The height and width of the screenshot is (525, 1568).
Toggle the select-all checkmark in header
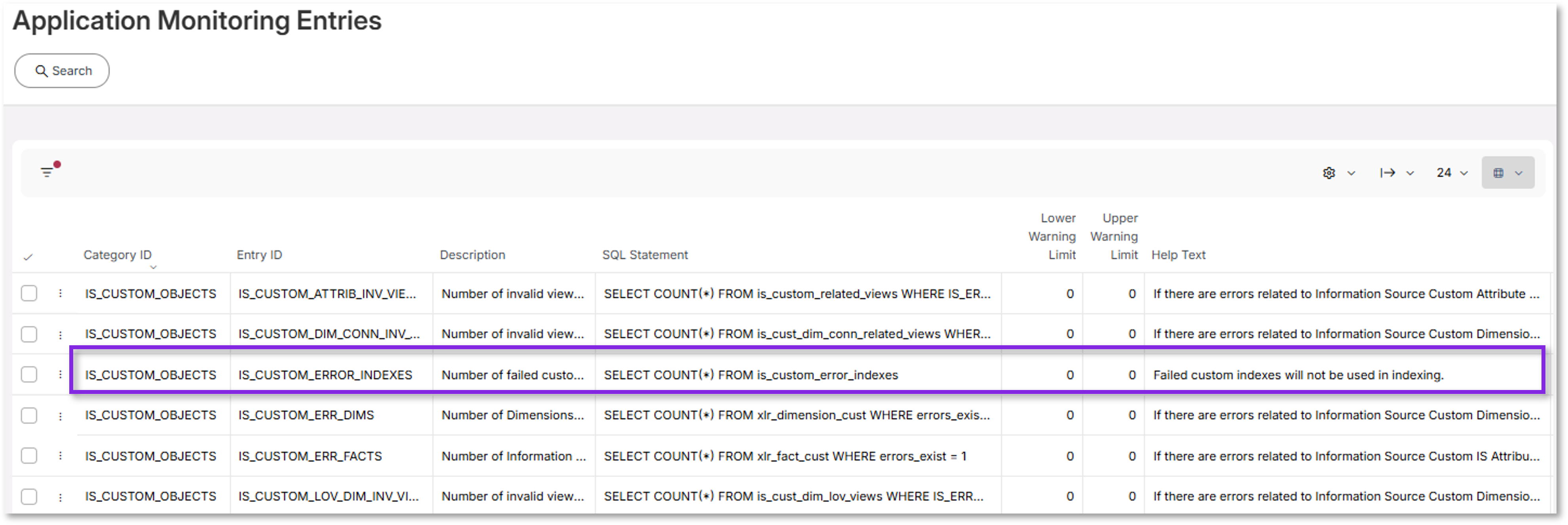28,257
